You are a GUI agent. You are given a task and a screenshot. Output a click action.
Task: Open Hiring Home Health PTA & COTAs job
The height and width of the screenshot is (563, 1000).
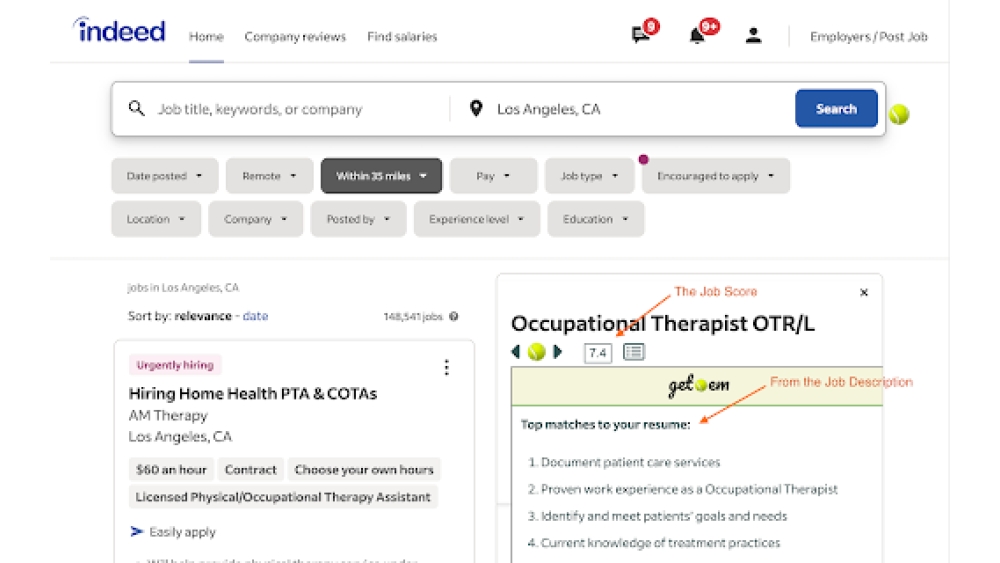(x=253, y=393)
